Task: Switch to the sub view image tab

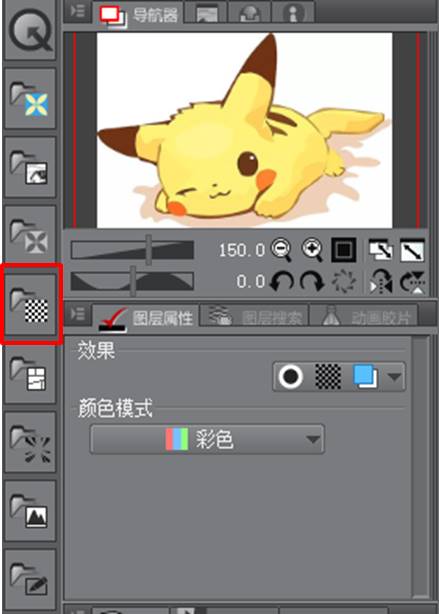Action: tap(206, 14)
